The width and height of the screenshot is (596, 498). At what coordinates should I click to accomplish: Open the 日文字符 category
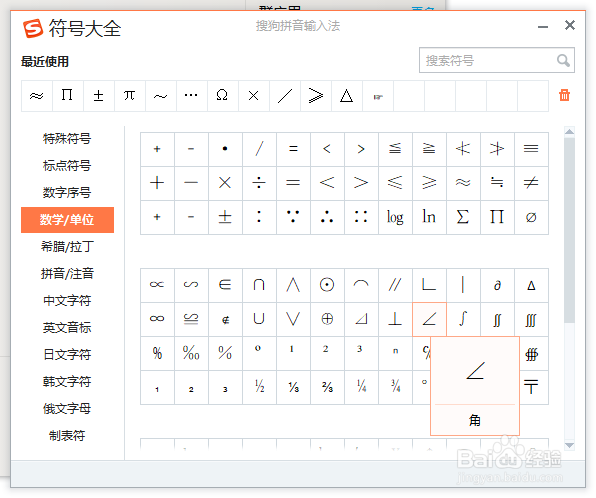67,355
